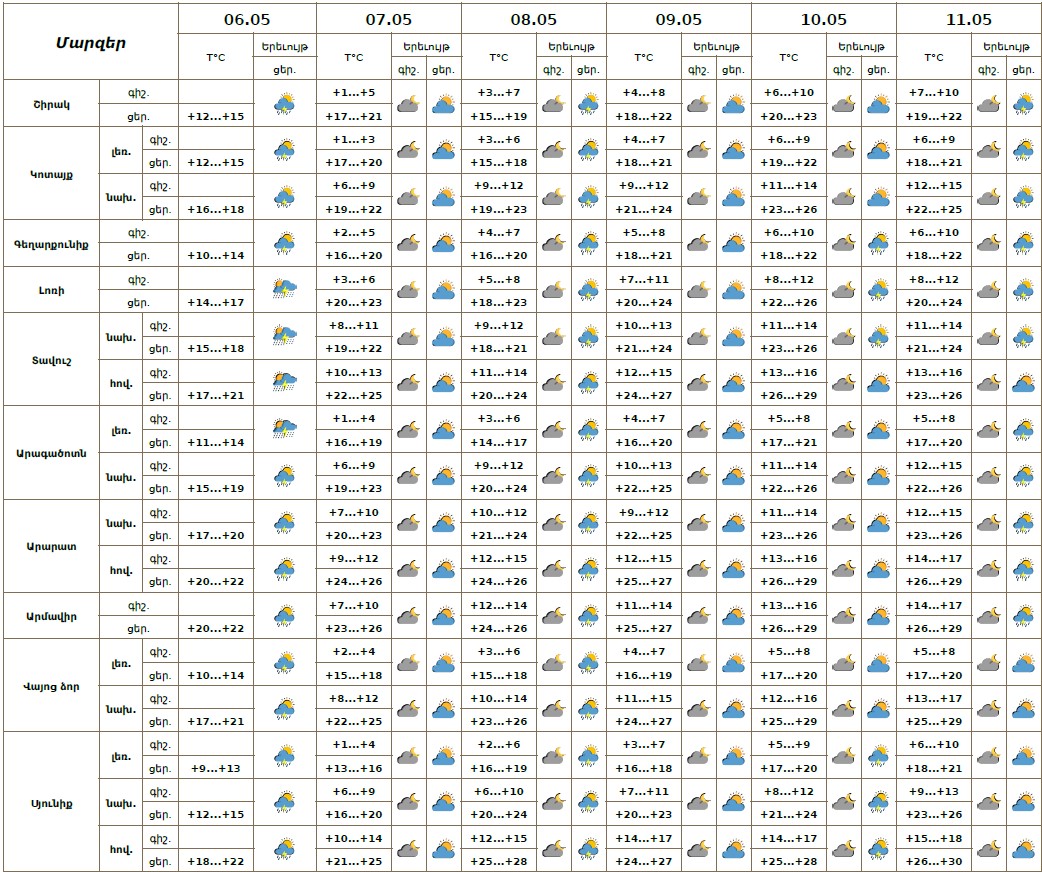Click Լոռի thunderstorm icon under 06.05

[285, 290]
